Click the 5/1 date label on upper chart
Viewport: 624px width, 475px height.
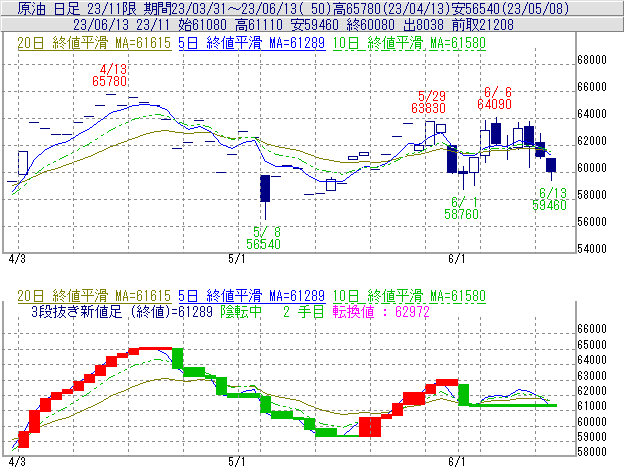(237, 258)
